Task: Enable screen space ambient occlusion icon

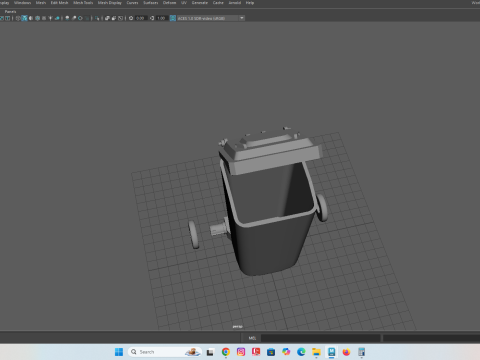Action: tap(67, 18)
